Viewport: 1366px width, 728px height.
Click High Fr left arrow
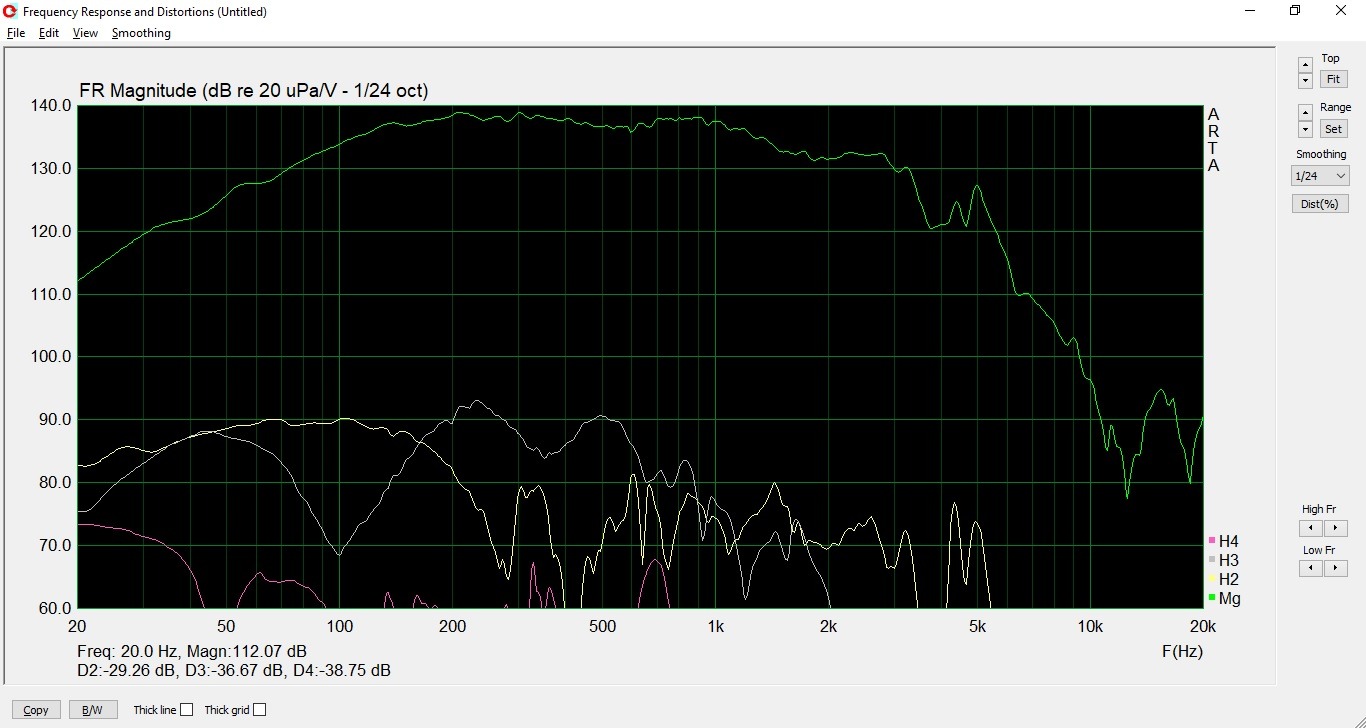tap(1310, 528)
